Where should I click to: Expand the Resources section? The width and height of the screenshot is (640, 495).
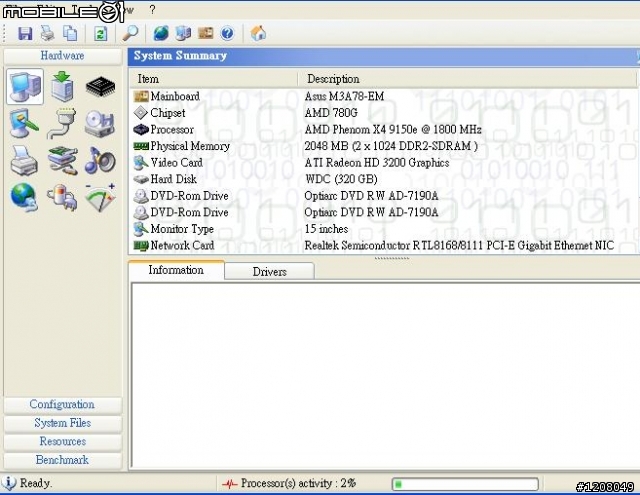pyautogui.click(x=62, y=442)
